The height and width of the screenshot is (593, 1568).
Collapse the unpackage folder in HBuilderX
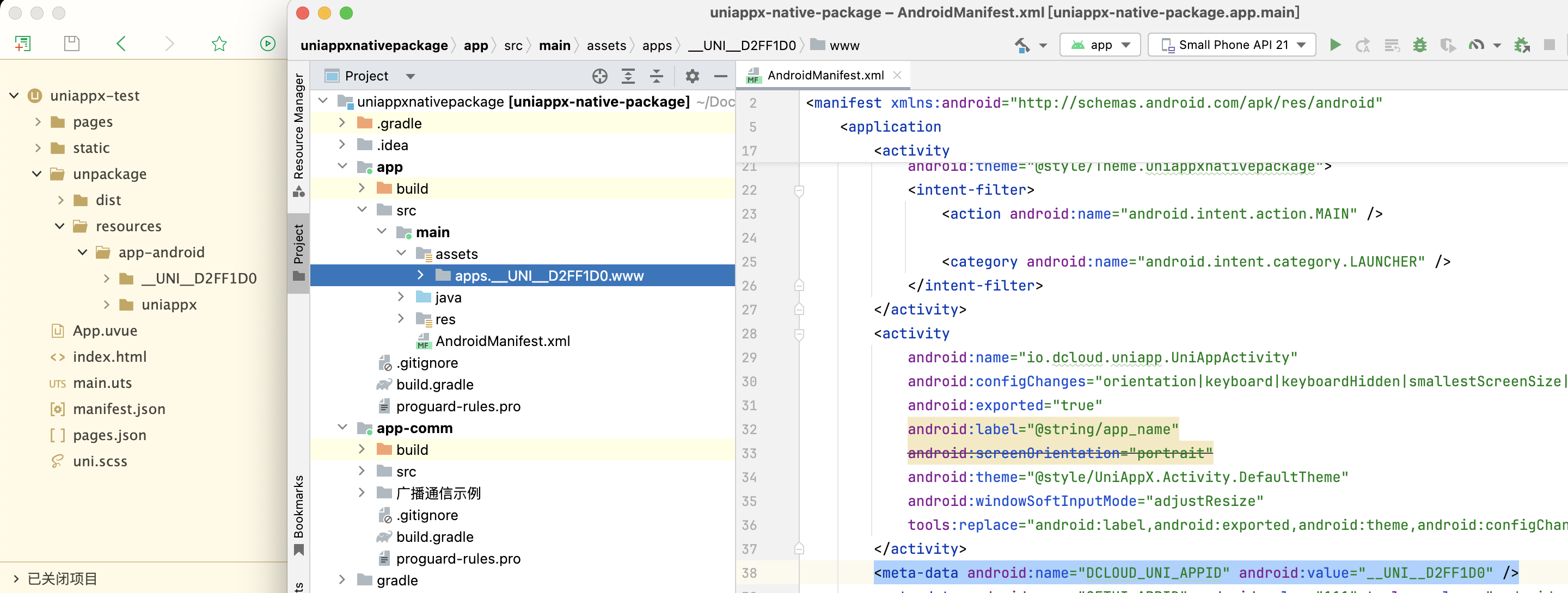(36, 174)
